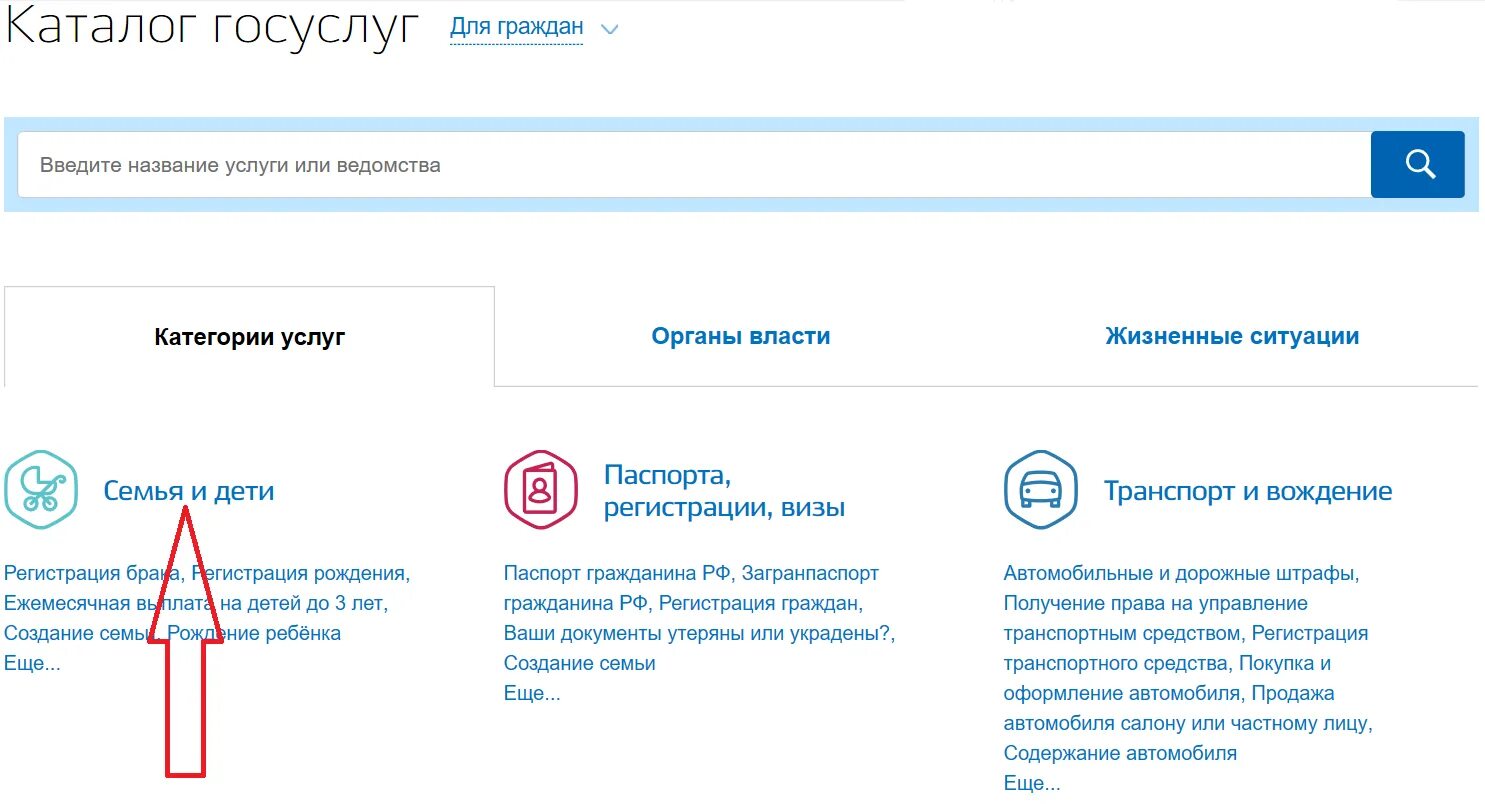Click the Каталог госуслуг page title

[212, 25]
